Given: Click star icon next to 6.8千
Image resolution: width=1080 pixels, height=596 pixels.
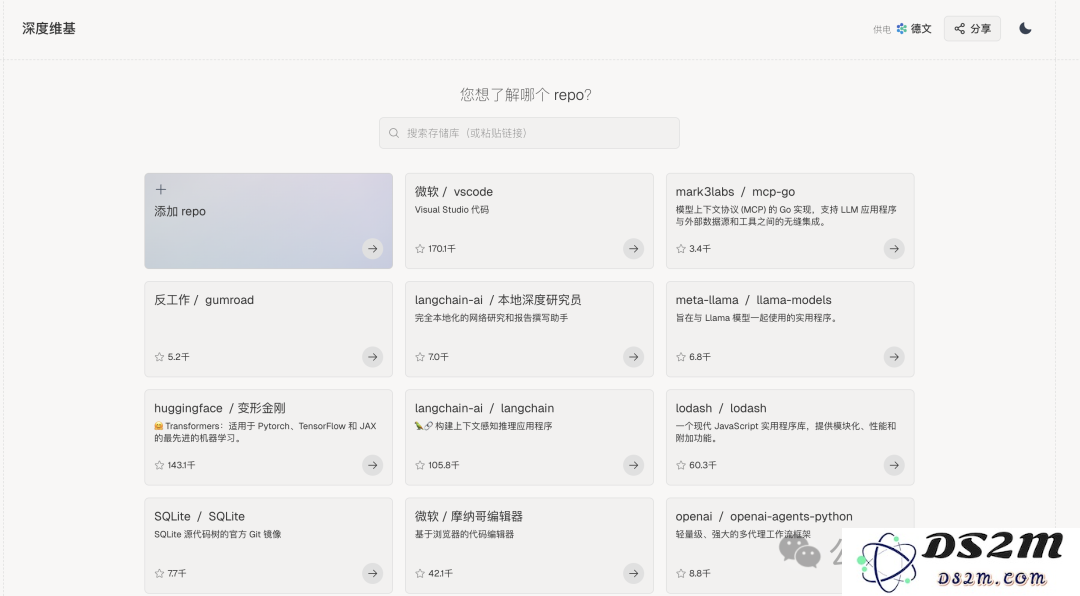Looking at the screenshot, I should 681,357.
